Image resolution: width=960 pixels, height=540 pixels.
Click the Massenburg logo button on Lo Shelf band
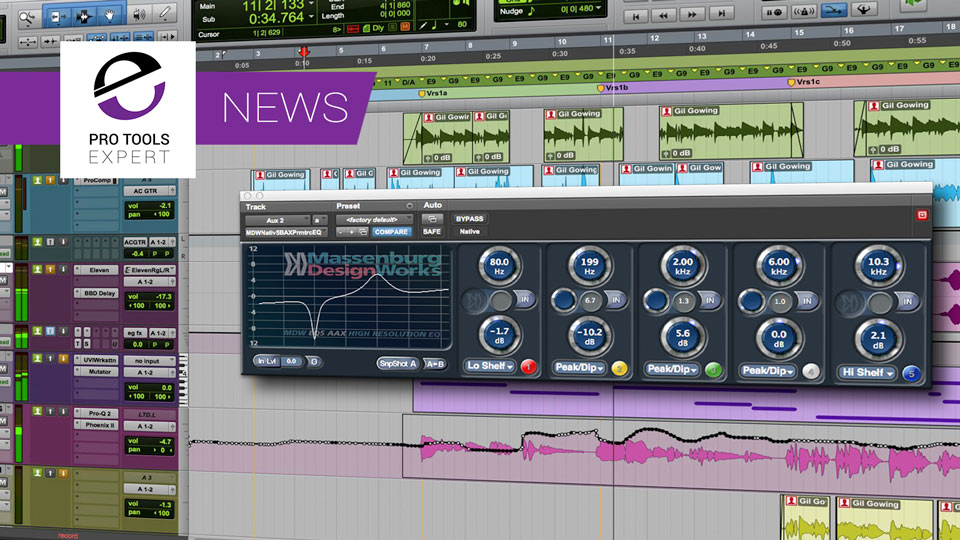[474, 300]
